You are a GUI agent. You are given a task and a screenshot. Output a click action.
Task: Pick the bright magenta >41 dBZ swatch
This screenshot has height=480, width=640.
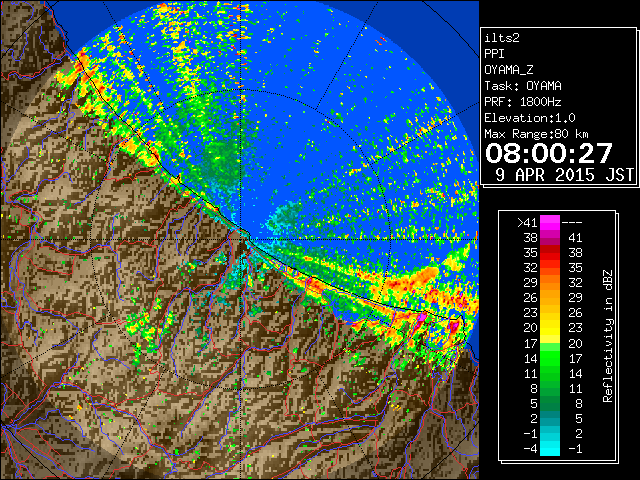click(x=550, y=223)
